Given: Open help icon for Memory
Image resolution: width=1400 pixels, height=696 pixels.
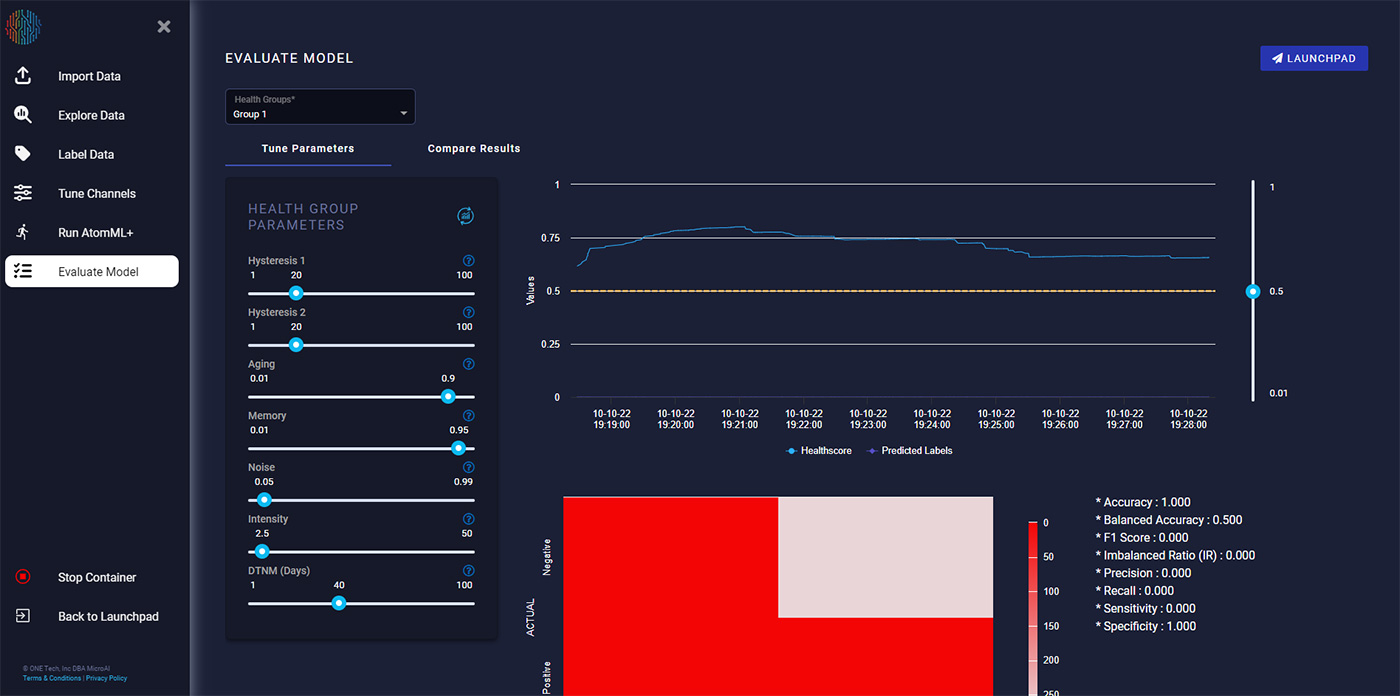Looking at the screenshot, I should (468, 416).
